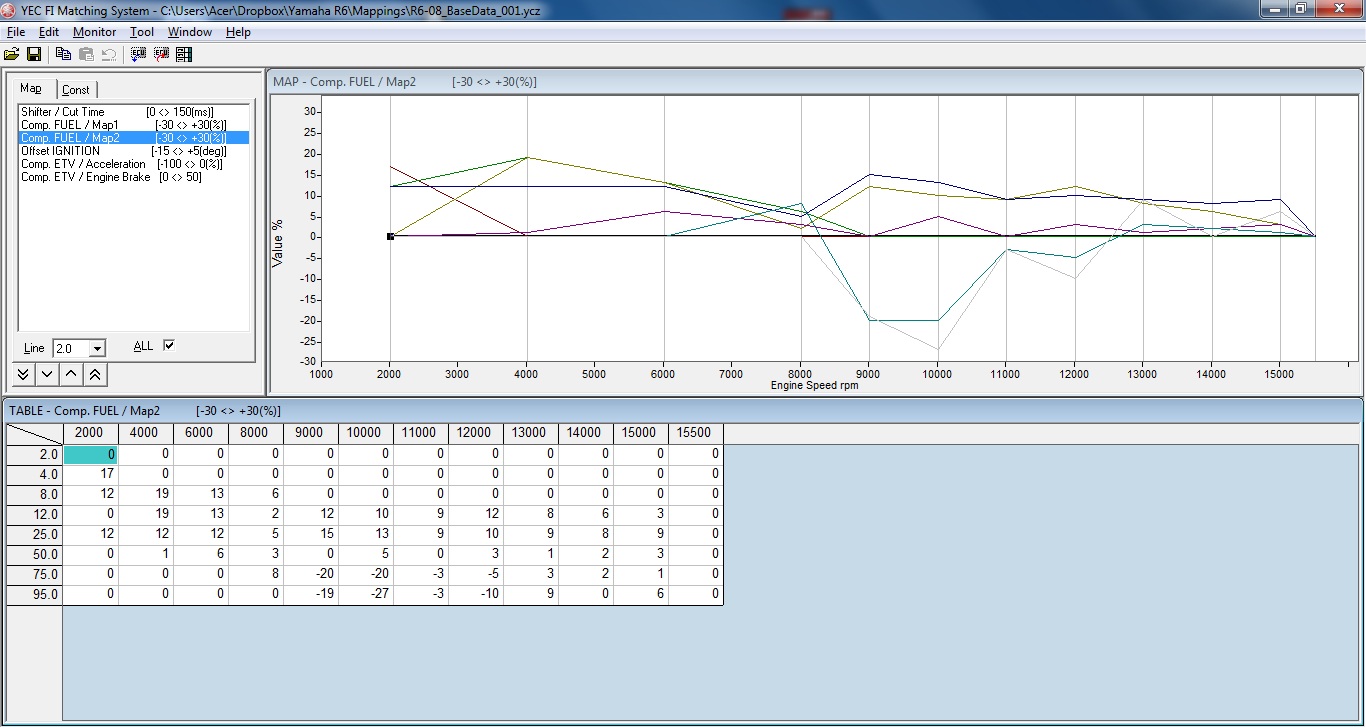Click the ECU icon with red arrow

click(161, 54)
